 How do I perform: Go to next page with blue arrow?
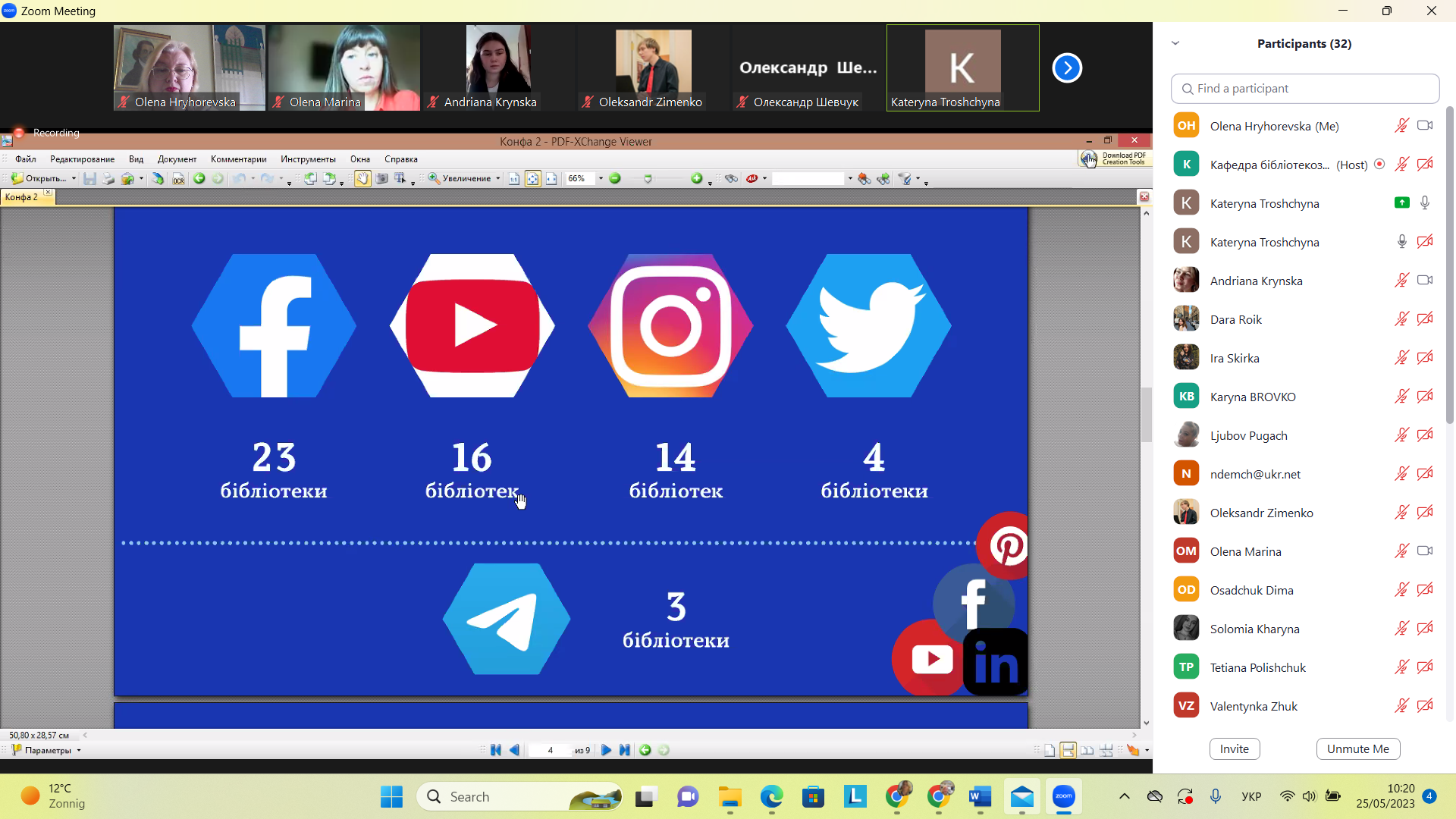coord(606,750)
